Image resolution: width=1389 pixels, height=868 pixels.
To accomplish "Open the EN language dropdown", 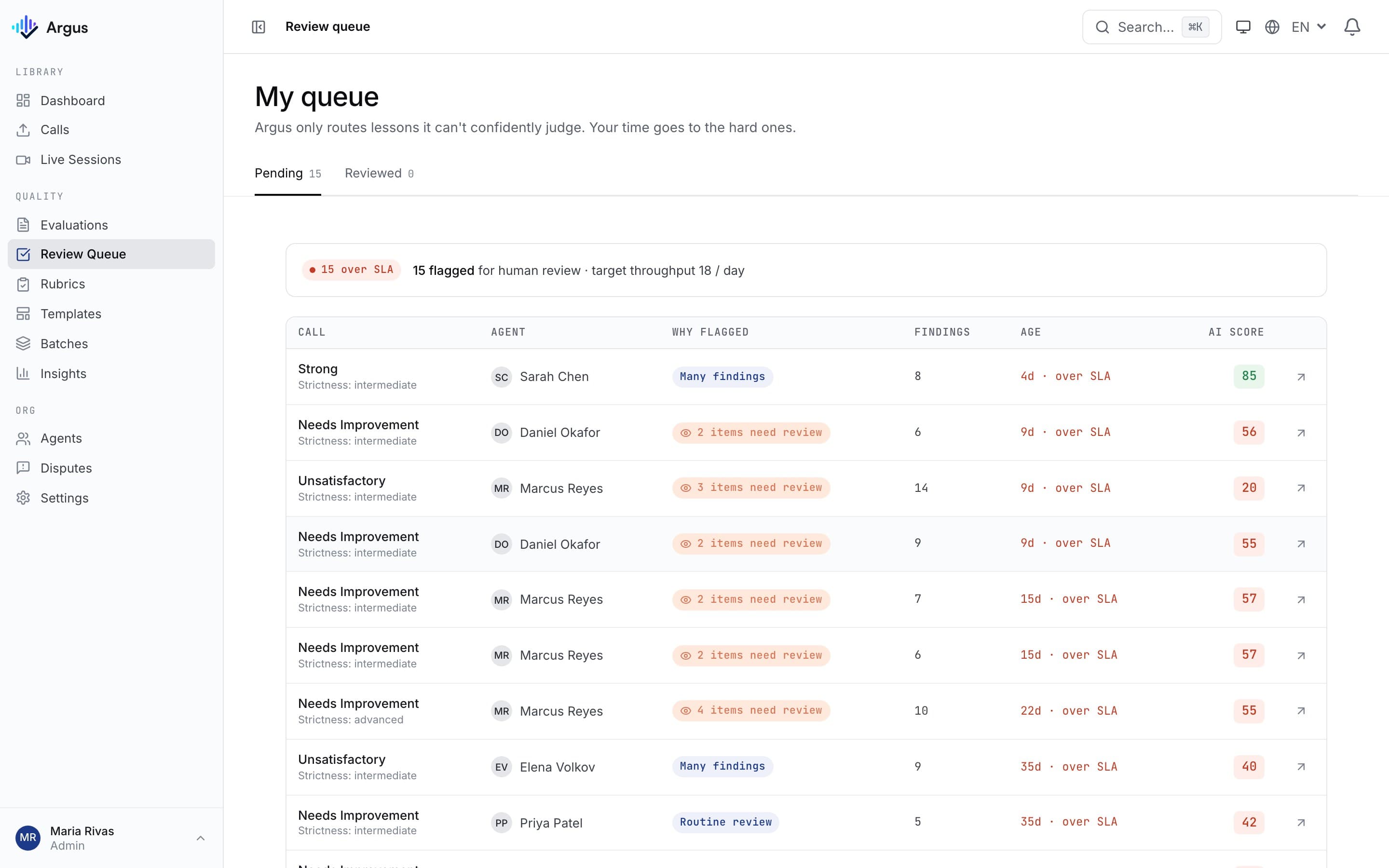I will click(x=1308, y=27).
